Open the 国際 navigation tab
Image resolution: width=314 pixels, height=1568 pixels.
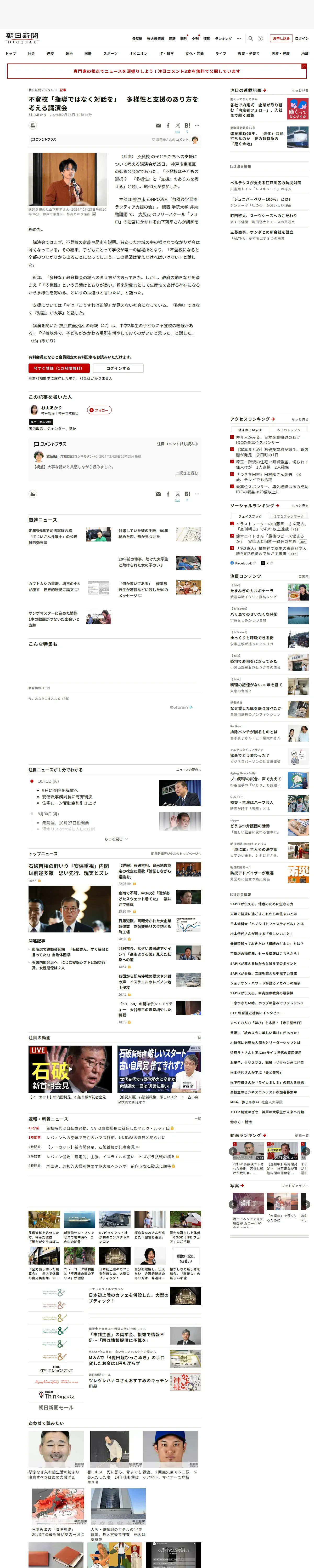pyautogui.click(x=88, y=54)
